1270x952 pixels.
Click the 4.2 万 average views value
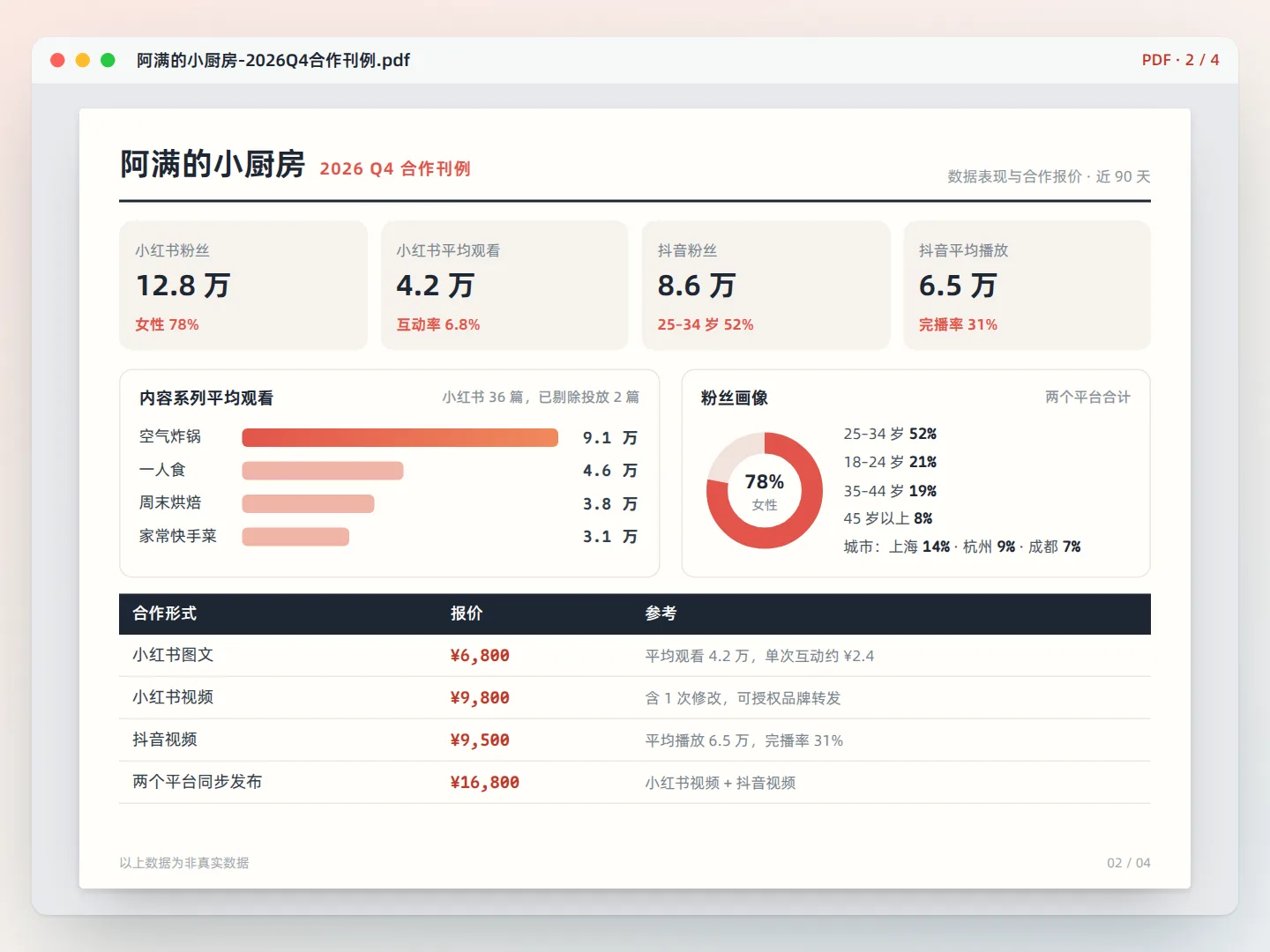pyautogui.click(x=436, y=286)
